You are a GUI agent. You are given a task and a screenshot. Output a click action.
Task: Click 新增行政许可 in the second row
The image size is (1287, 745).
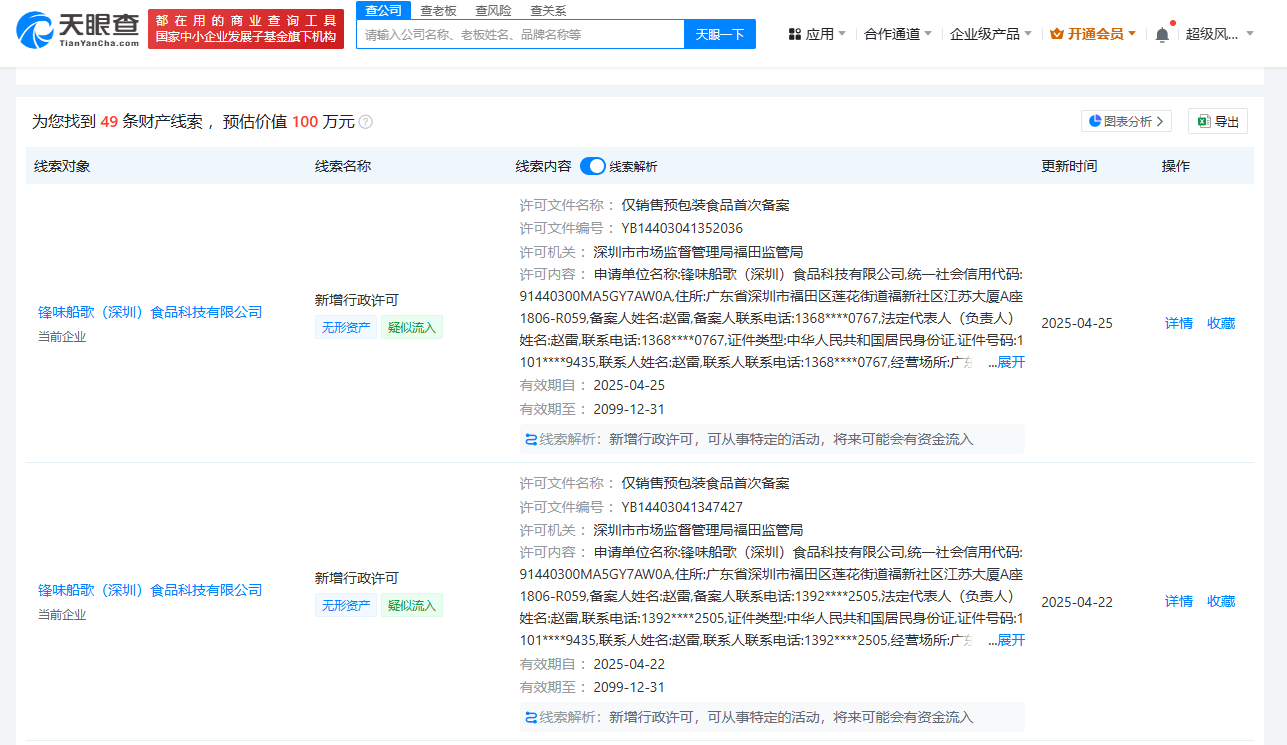pyautogui.click(x=357, y=577)
